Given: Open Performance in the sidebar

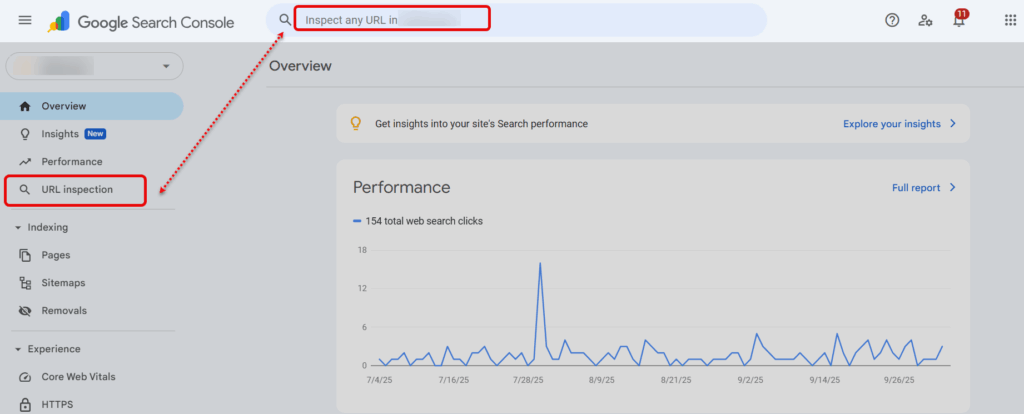Looking at the screenshot, I should pyautogui.click(x=71, y=161).
